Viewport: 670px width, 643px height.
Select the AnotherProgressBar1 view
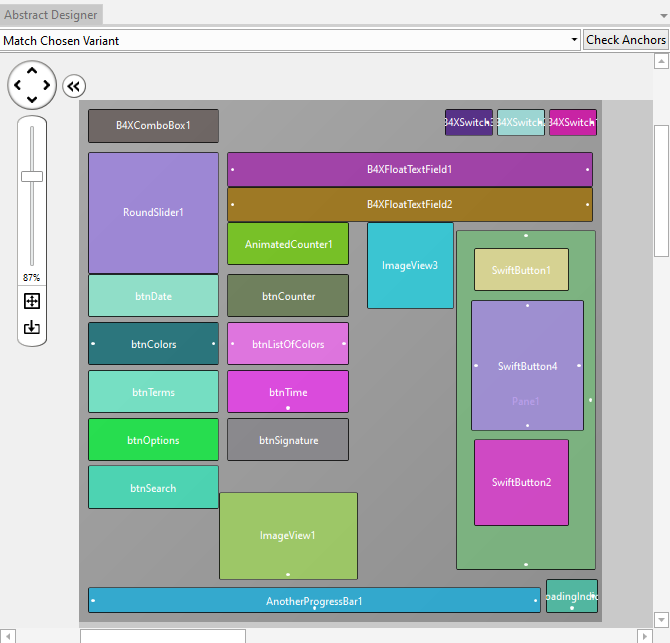click(x=314, y=600)
